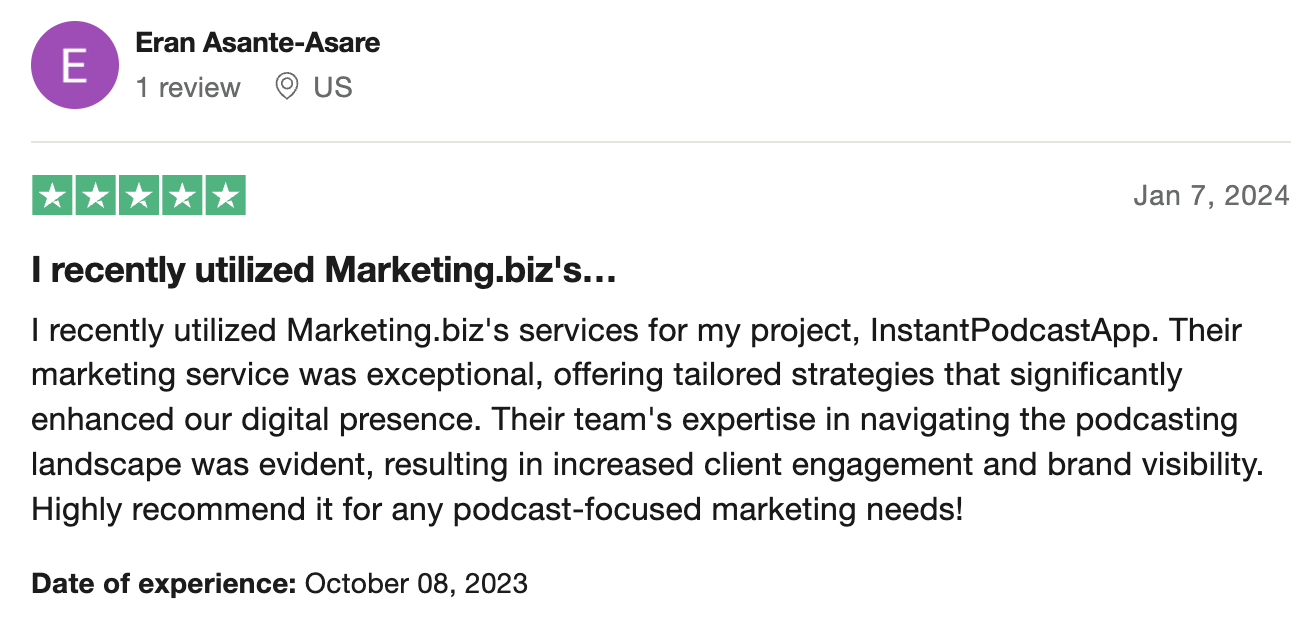The image size is (1308, 626).
Task: Open Eran Asante-Asare's reviewer profile
Action: 257,43
